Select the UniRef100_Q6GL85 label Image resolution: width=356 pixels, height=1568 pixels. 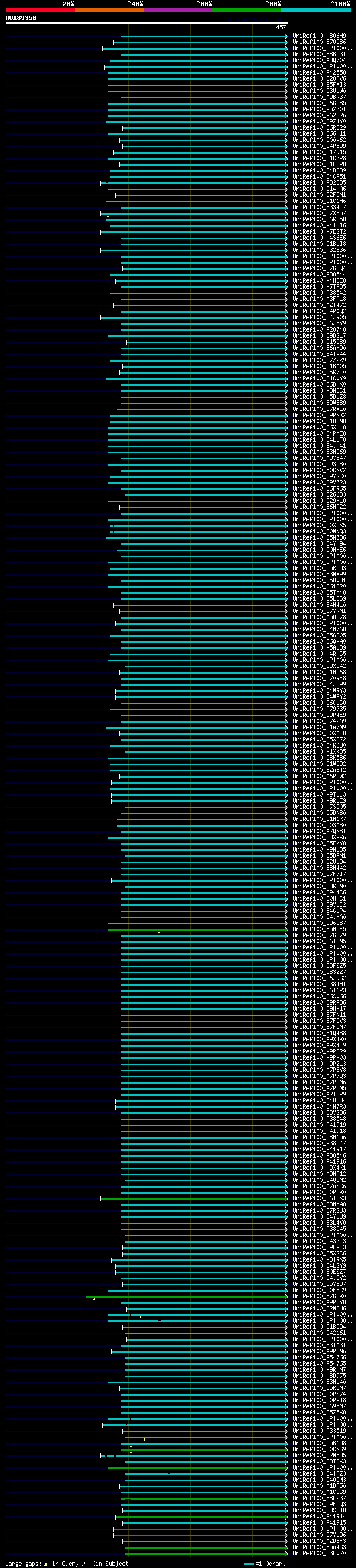click(x=319, y=103)
